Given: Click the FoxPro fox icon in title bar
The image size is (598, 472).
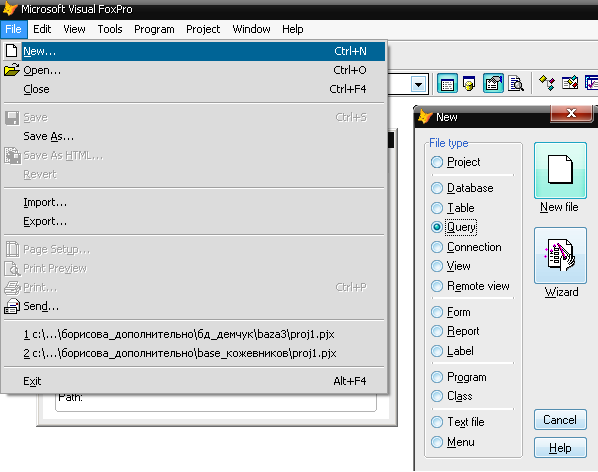Looking at the screenshot, I should click(x=10, y=8).
